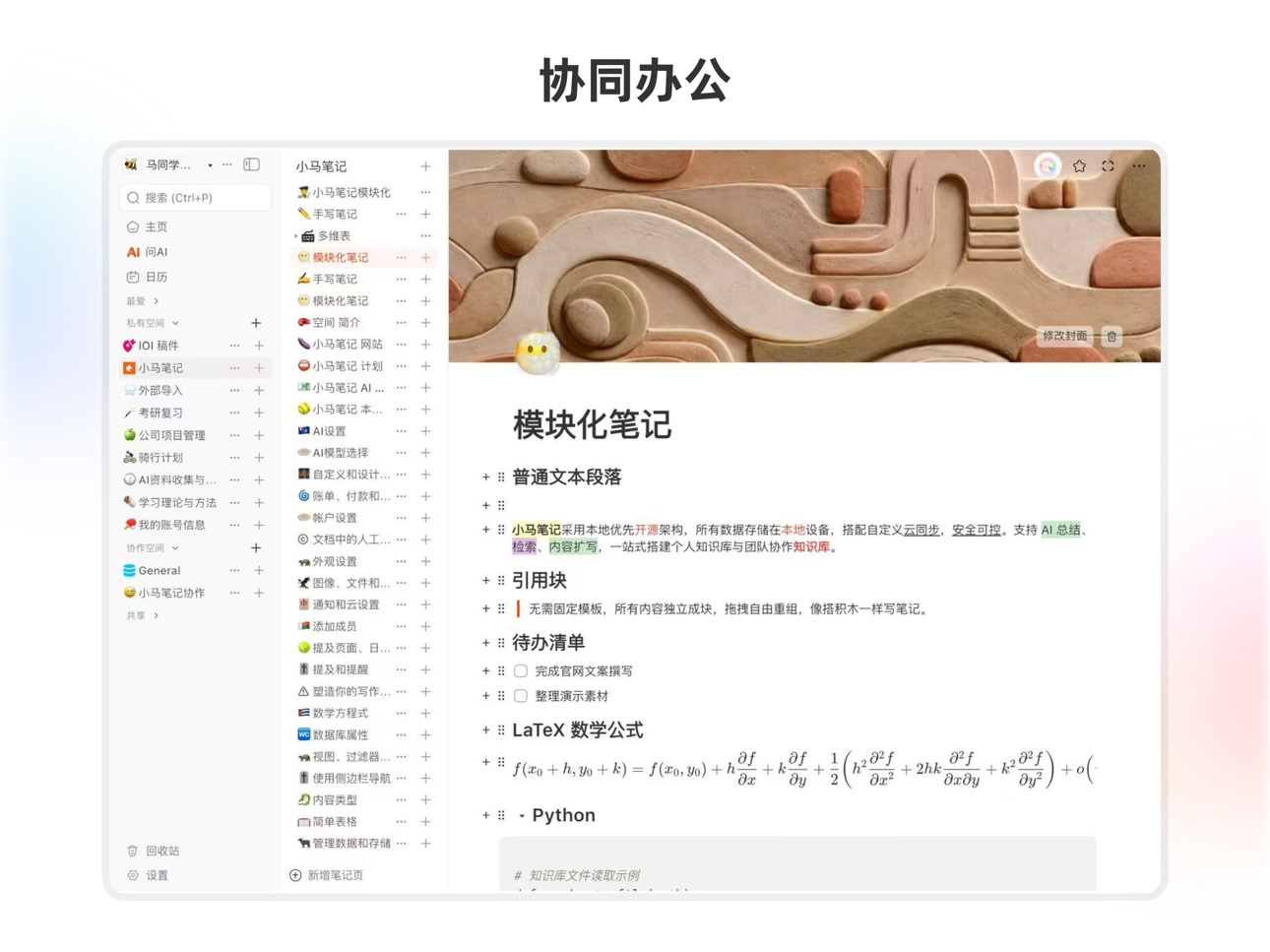
Task: Open more options for IOI 稿件
Action: pyautogui.click(x=234, y=346)
